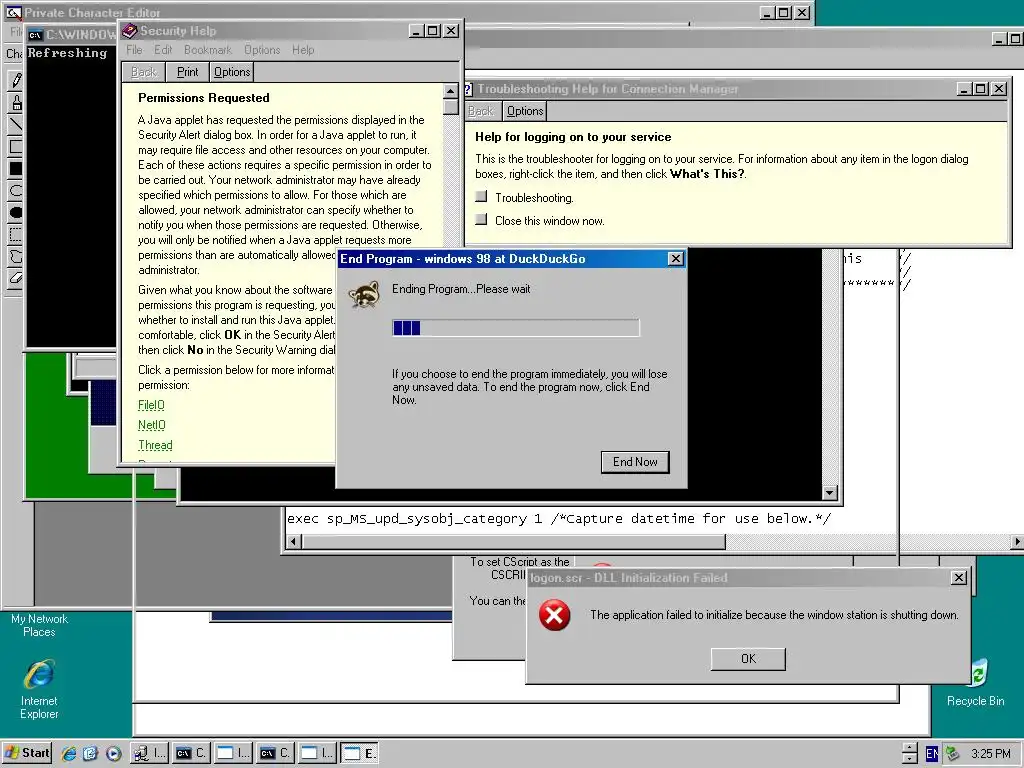The height and width of the screenshot is (768, 1024).
Task: Open the FileIO permission link
Action: [151, 405]
